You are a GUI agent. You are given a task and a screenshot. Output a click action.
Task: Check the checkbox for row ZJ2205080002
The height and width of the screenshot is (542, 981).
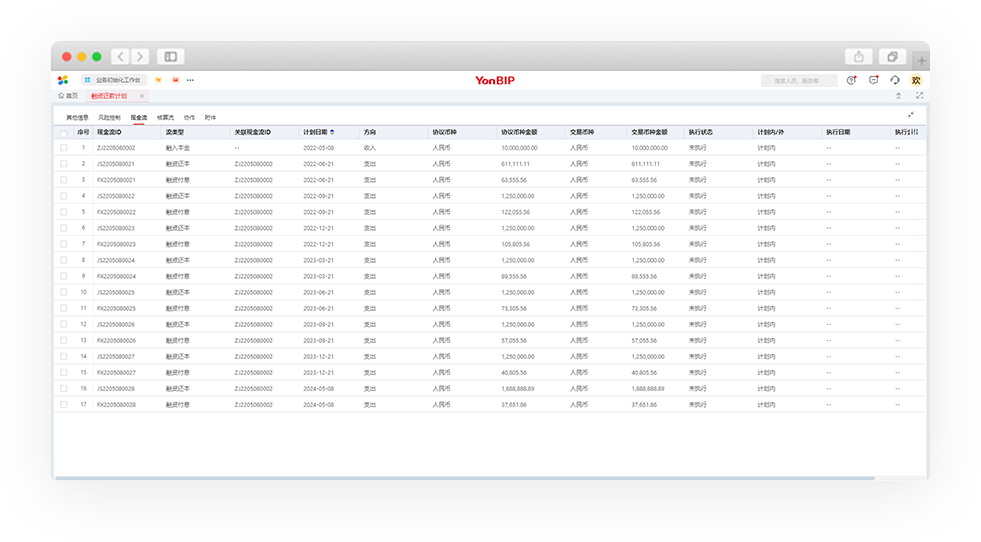click(x=64, y=148)
